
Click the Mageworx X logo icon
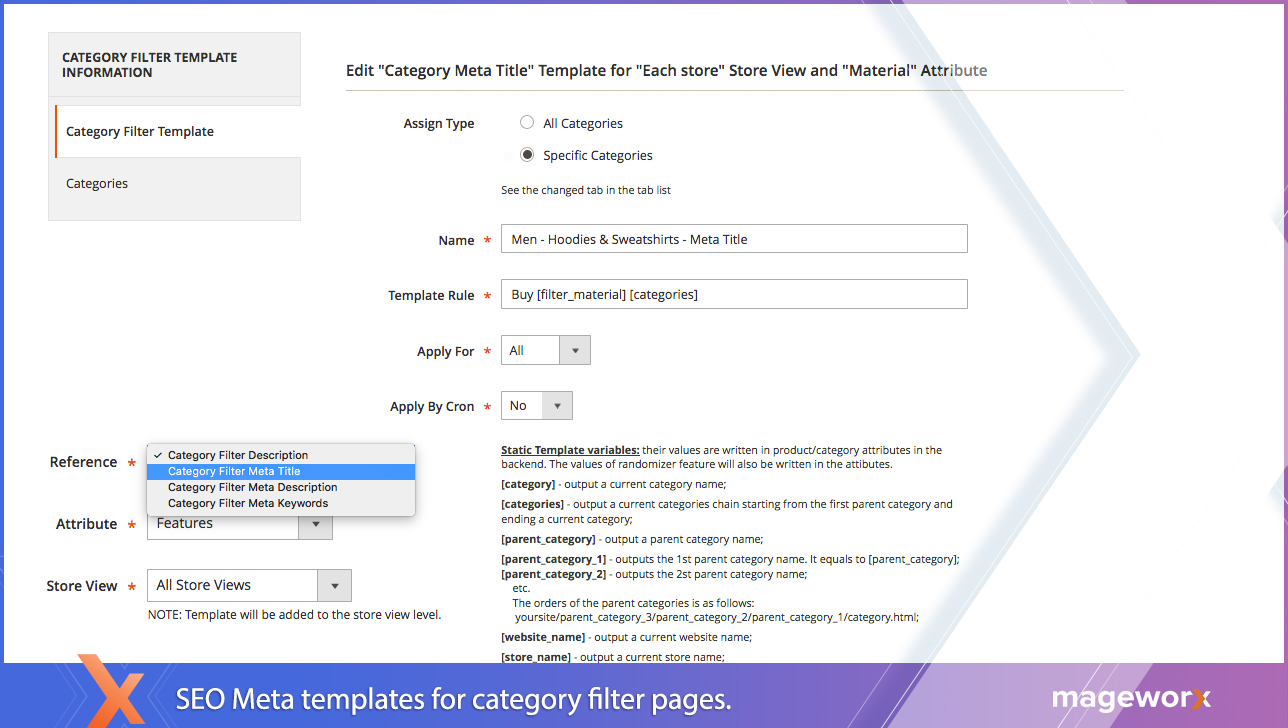tap(111, 690)
